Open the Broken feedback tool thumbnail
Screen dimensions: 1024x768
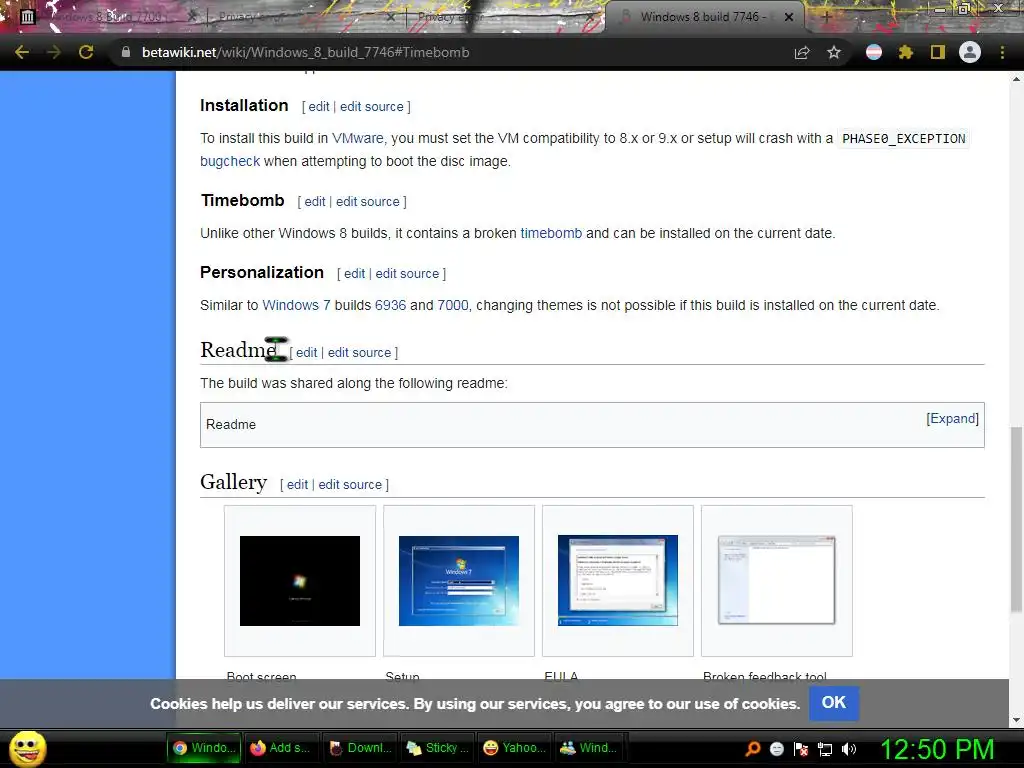pos(776,581)
